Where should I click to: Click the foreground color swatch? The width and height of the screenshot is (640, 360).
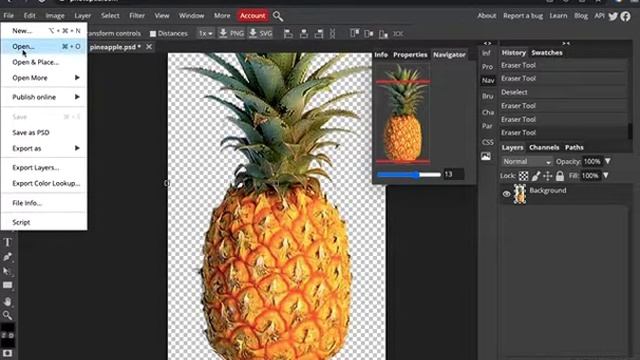7,328
